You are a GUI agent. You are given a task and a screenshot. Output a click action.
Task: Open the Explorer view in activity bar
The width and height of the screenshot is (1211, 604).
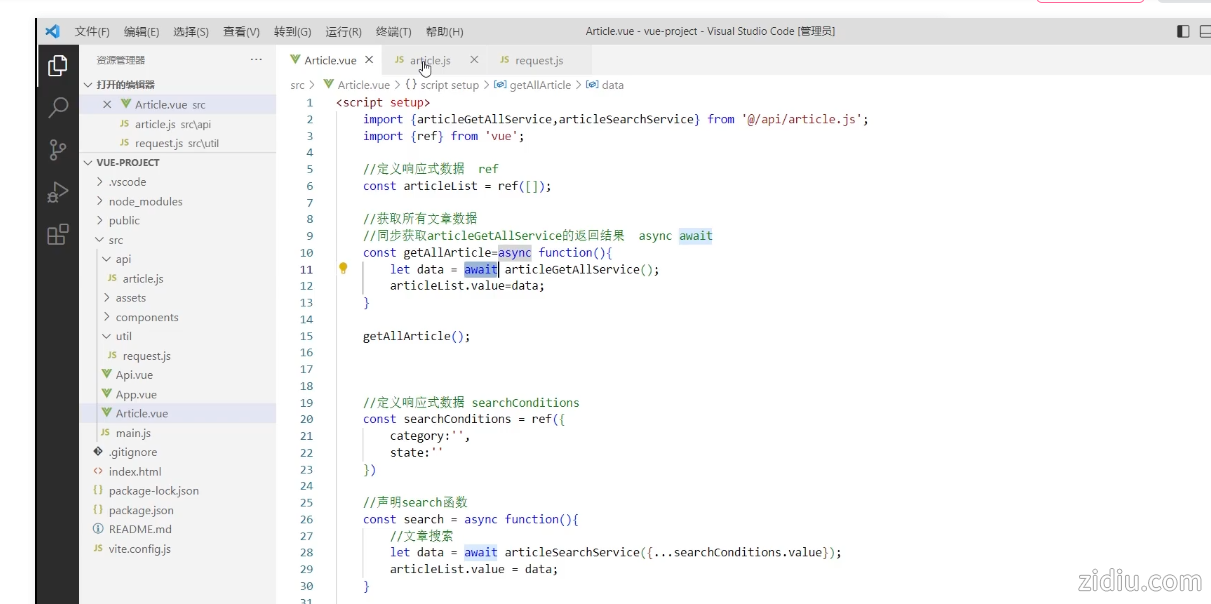(58, 66)
